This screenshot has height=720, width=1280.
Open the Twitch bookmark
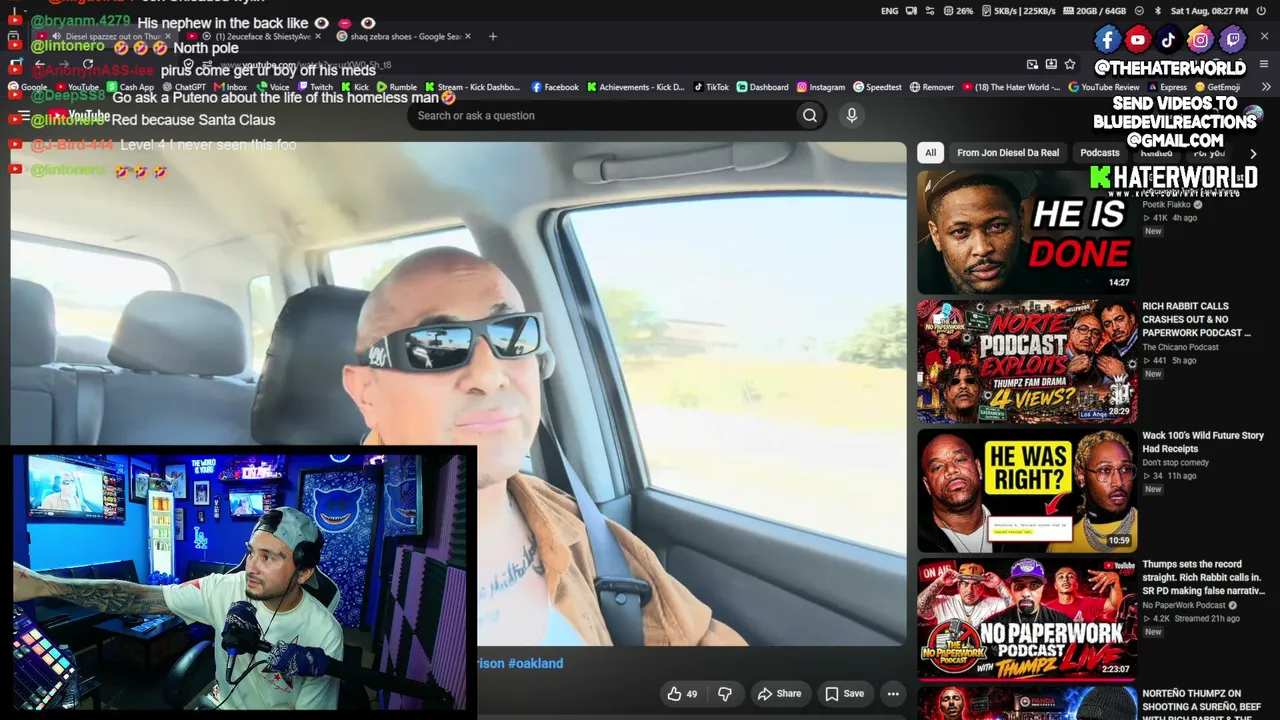[x=315, y=87]
